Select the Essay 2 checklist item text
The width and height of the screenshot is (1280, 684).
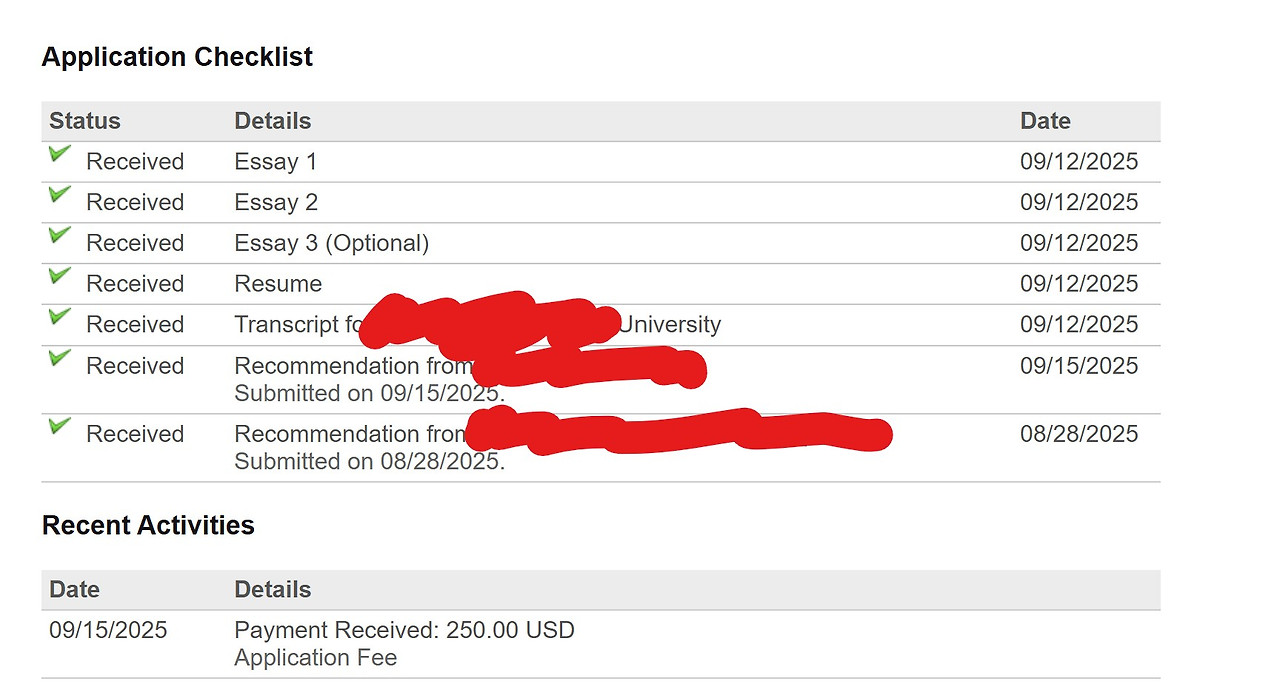pos(276,203)
